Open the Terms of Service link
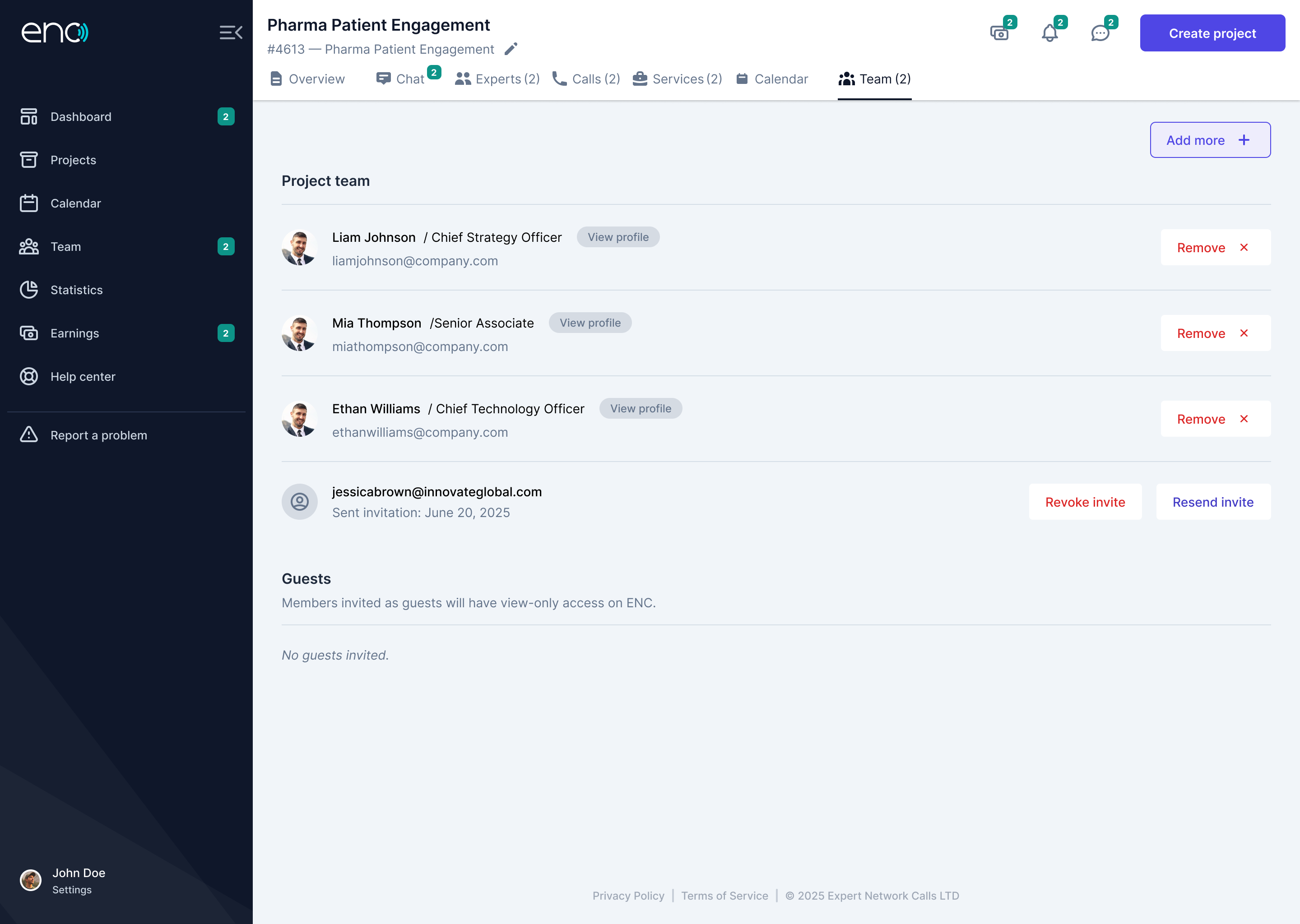This screenshot has height=924, width=1300. pyautogui.click(x=724, y=896)
